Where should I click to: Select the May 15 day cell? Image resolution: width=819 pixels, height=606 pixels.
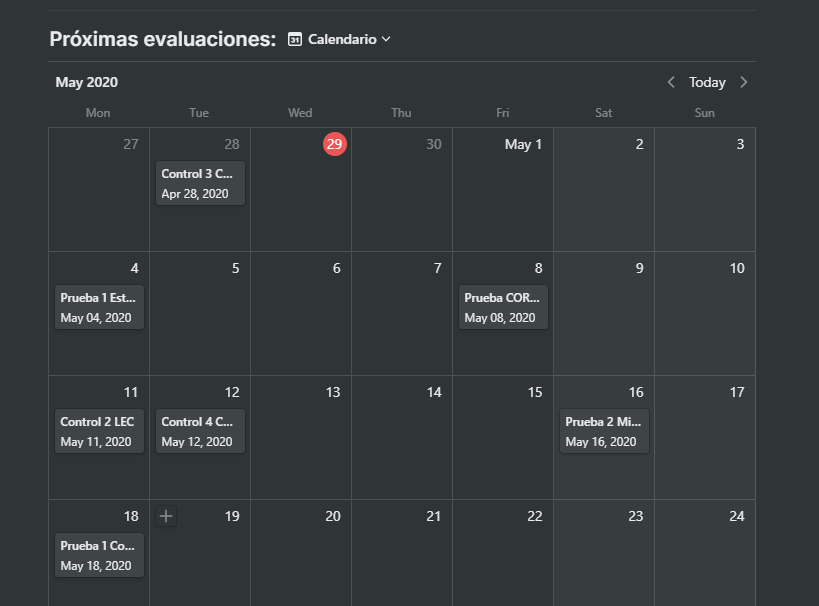pos(502,440)
